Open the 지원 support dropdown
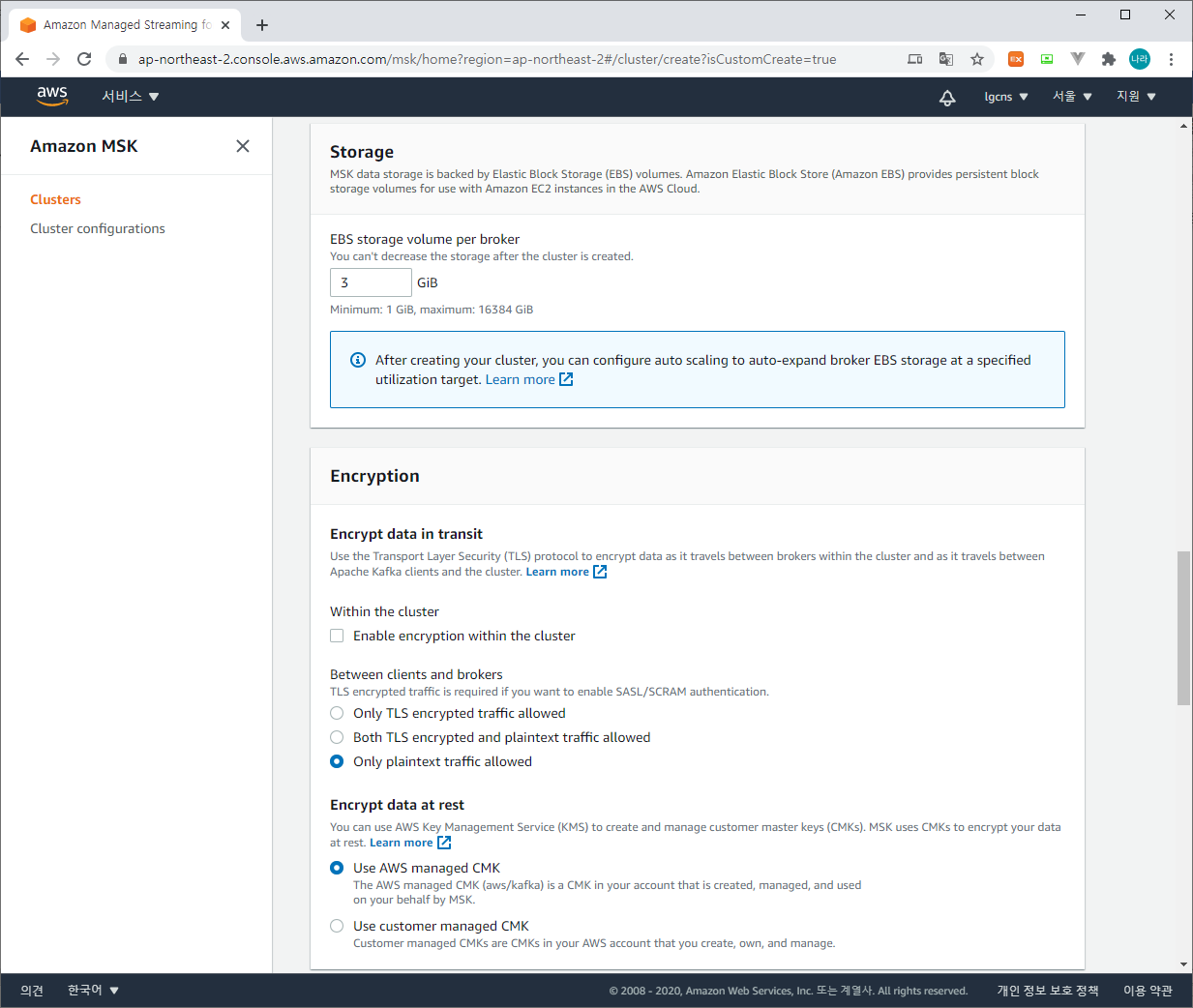Image resolution: width=1193 pixels, height=1008 pixels. pyautogui.click(x=1136, y=97)
